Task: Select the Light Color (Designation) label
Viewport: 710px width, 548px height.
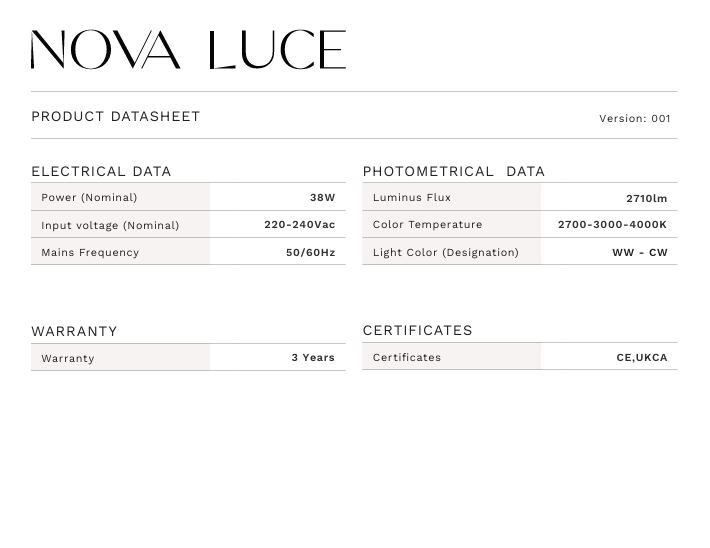Action: coord(446,252)
